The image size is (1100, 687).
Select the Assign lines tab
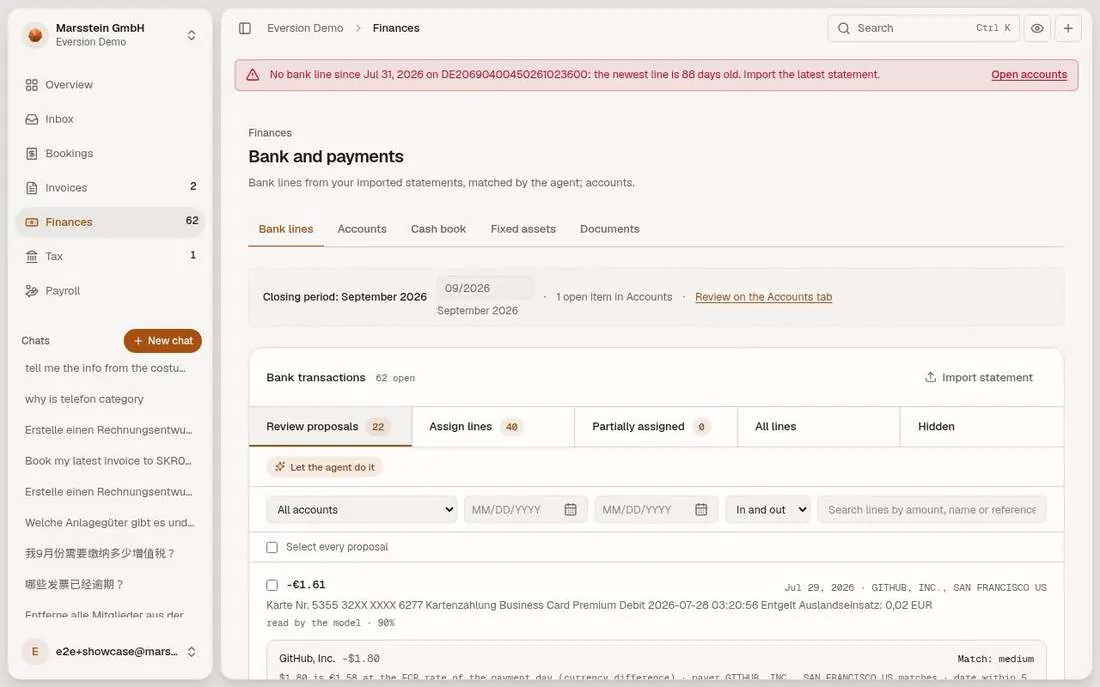click(x=493, y=427)
